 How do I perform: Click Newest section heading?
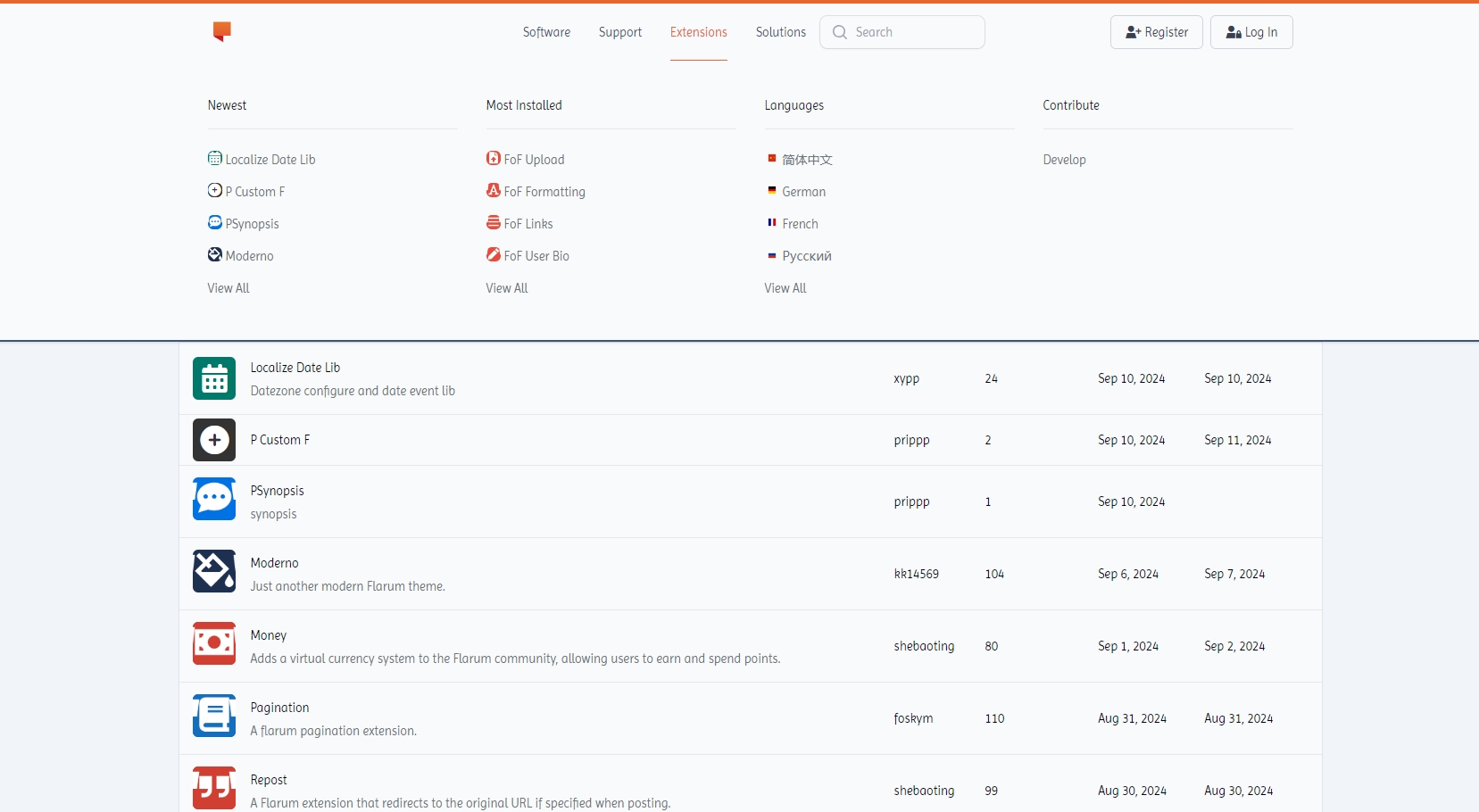(228, 105)
